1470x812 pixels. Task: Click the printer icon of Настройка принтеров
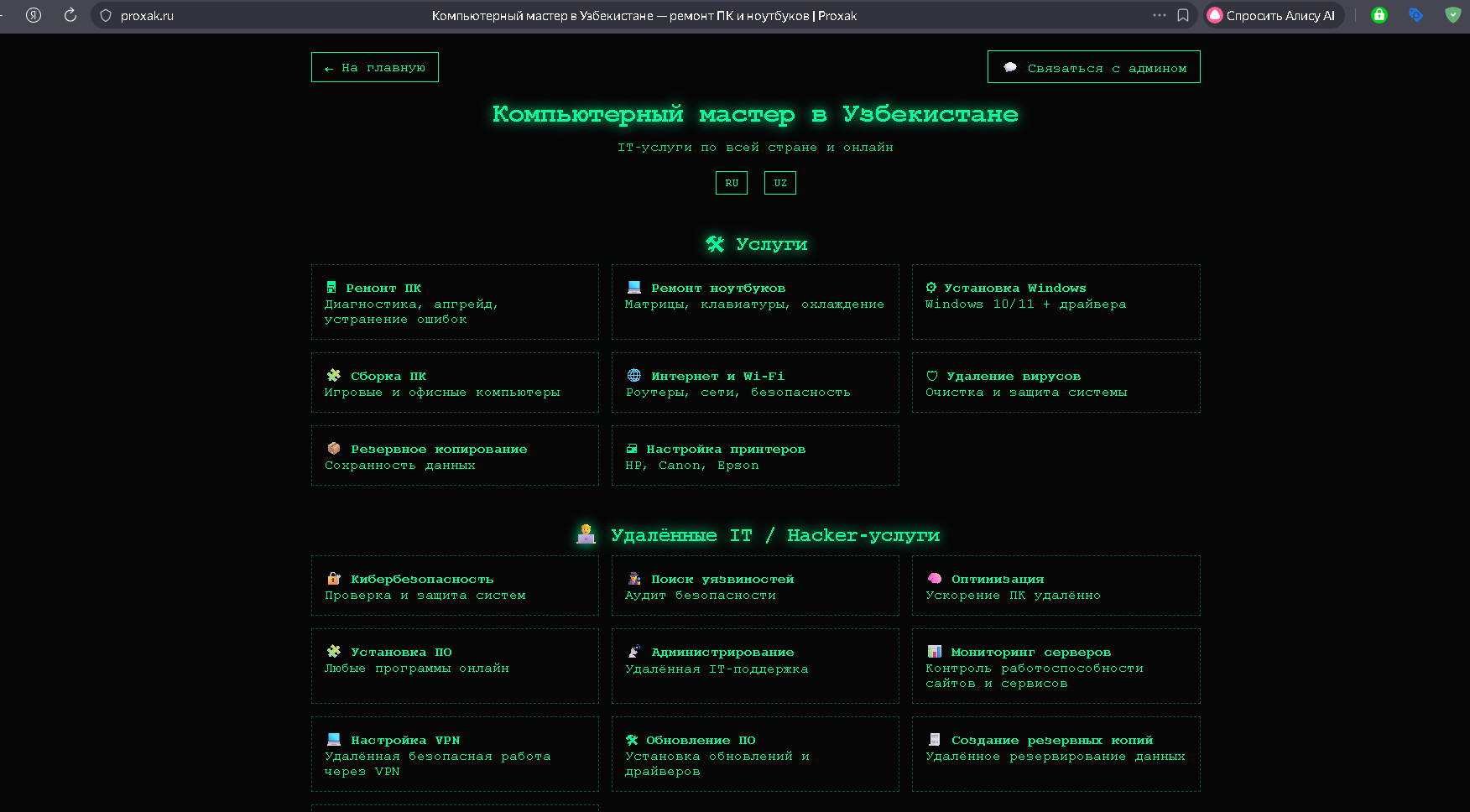632,449
